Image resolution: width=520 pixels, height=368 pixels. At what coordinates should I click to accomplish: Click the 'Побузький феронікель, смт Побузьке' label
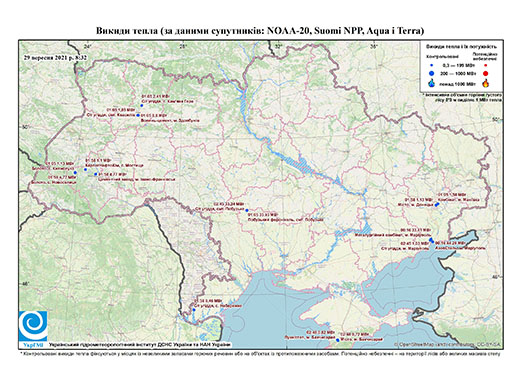(x=286, y=220)
